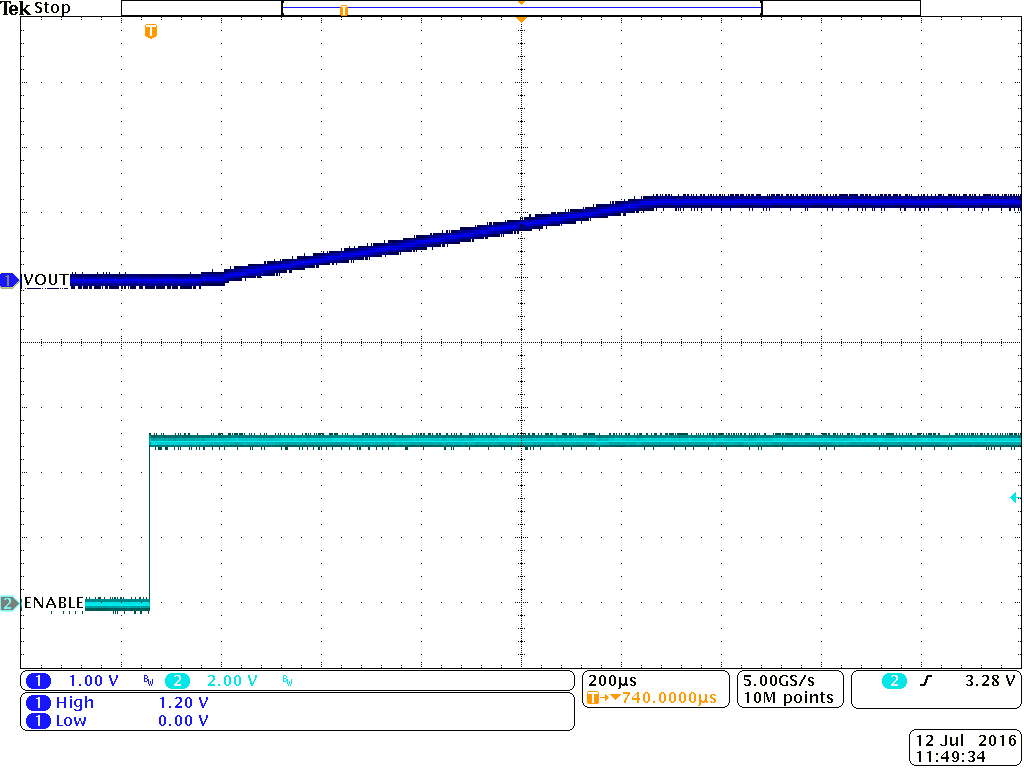Toggle bandwidth limit on Channel 1

148,680
